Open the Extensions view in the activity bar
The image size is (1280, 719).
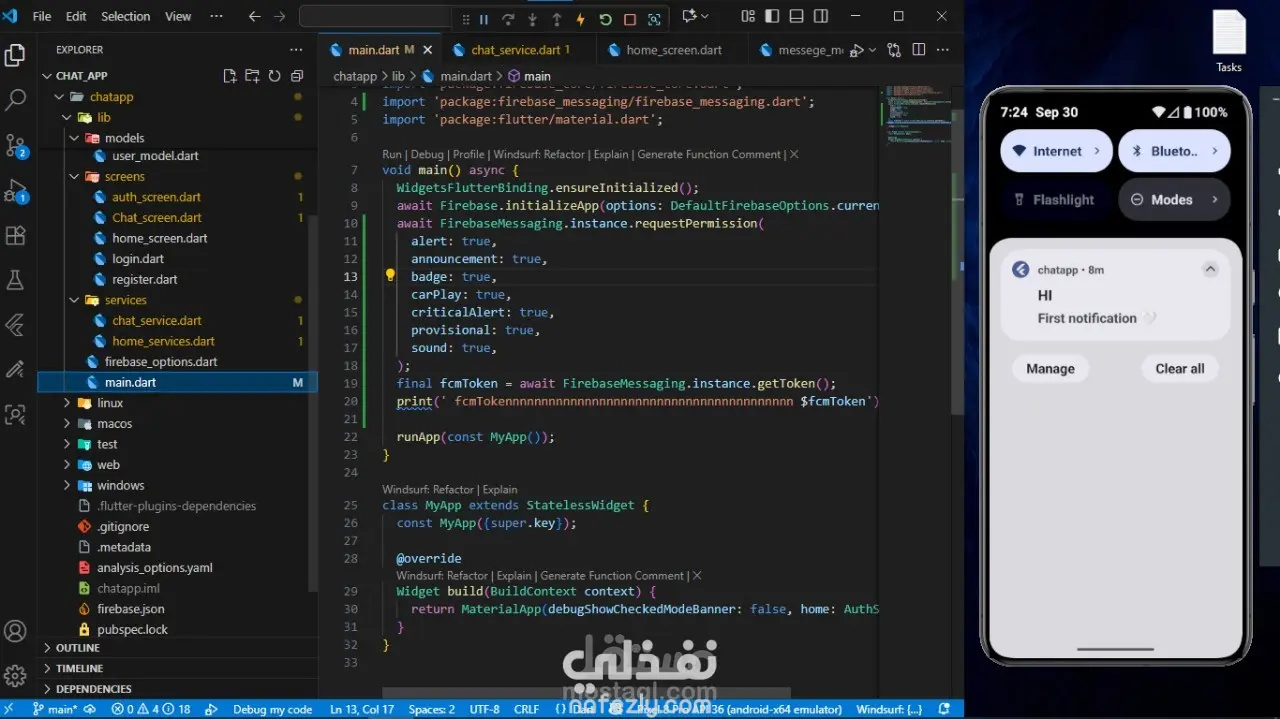(x=15, y=236)
